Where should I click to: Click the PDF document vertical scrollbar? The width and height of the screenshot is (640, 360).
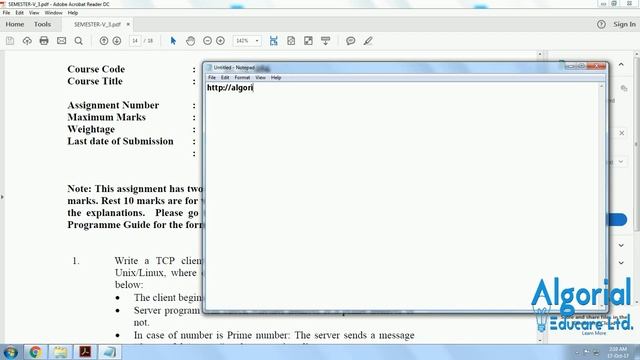[x=540, y=197]
